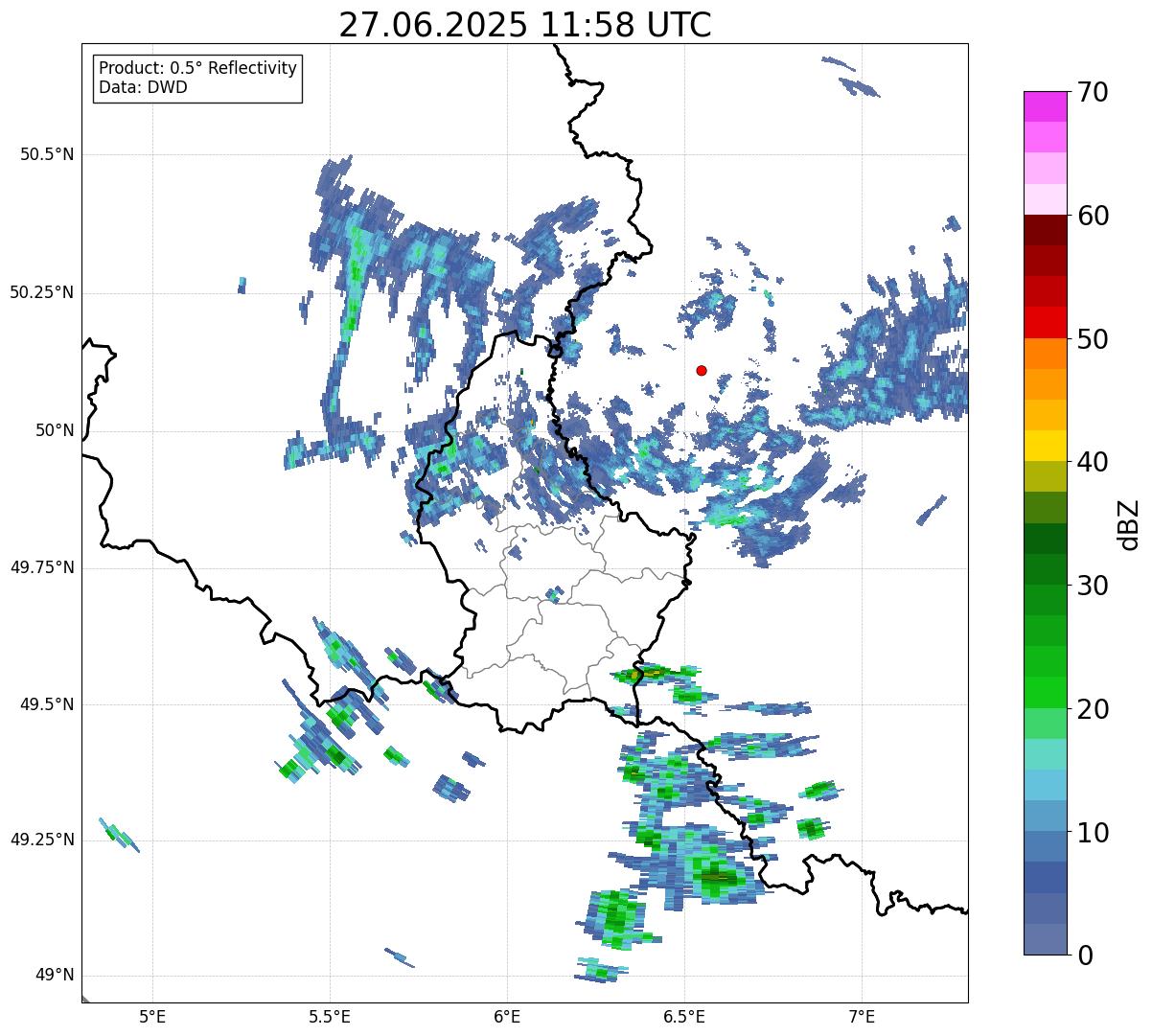Click the 50.25°N latitude label
Screen dimensions: 1152x1036
[42, 292]
